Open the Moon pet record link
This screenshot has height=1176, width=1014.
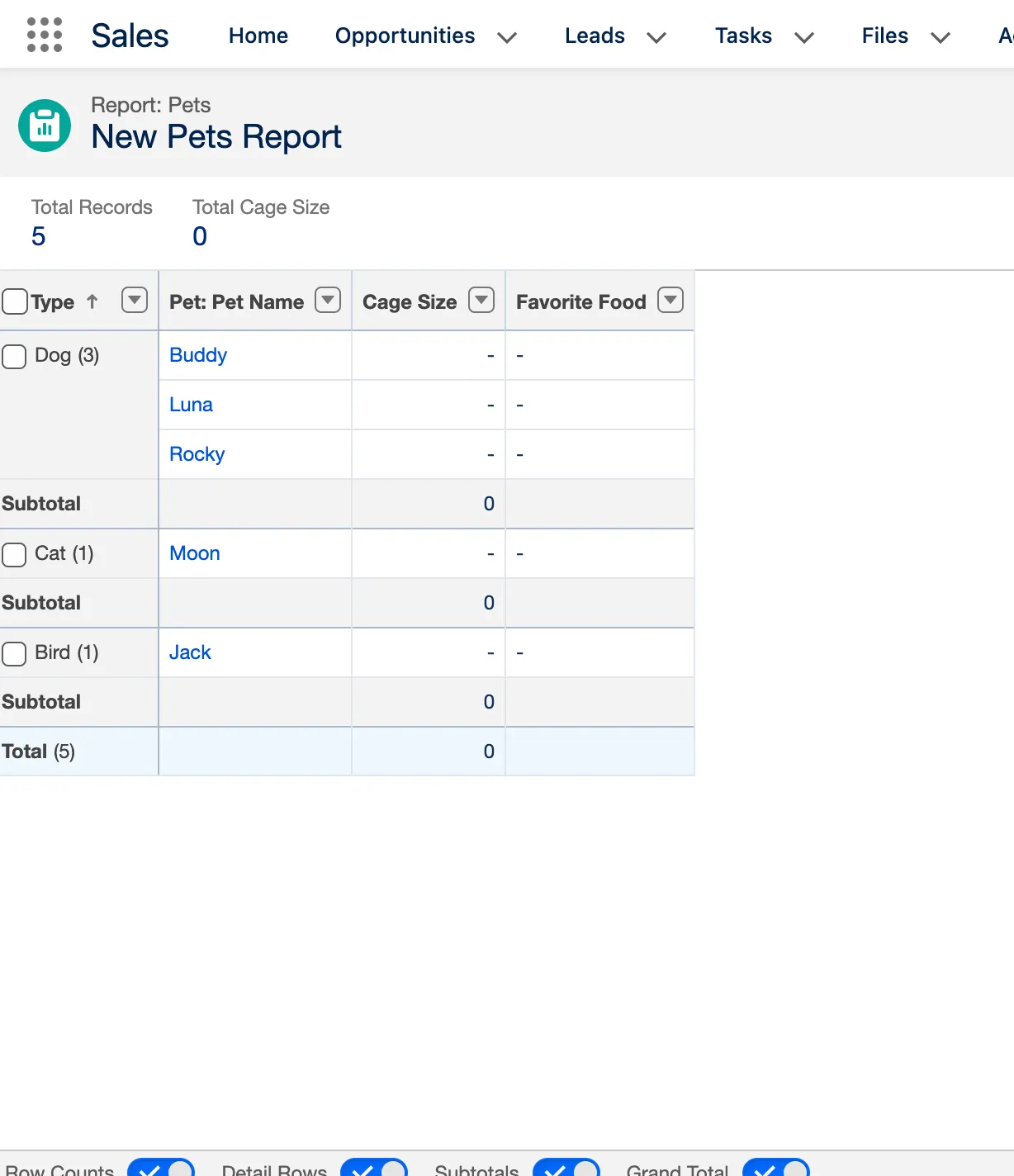(x=194, y=553)
